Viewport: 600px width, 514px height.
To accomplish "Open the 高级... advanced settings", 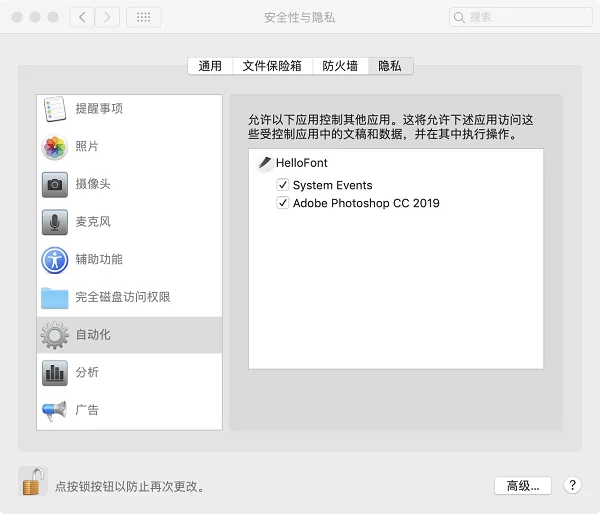I will point(523,486).
